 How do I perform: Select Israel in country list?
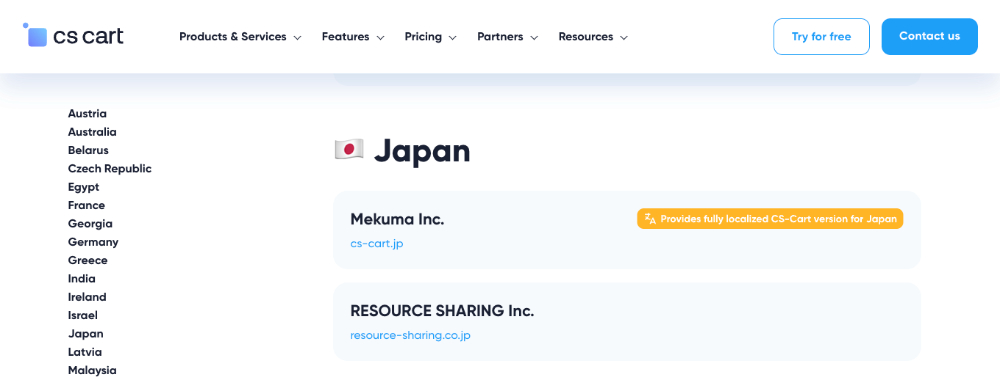(83, 315)
